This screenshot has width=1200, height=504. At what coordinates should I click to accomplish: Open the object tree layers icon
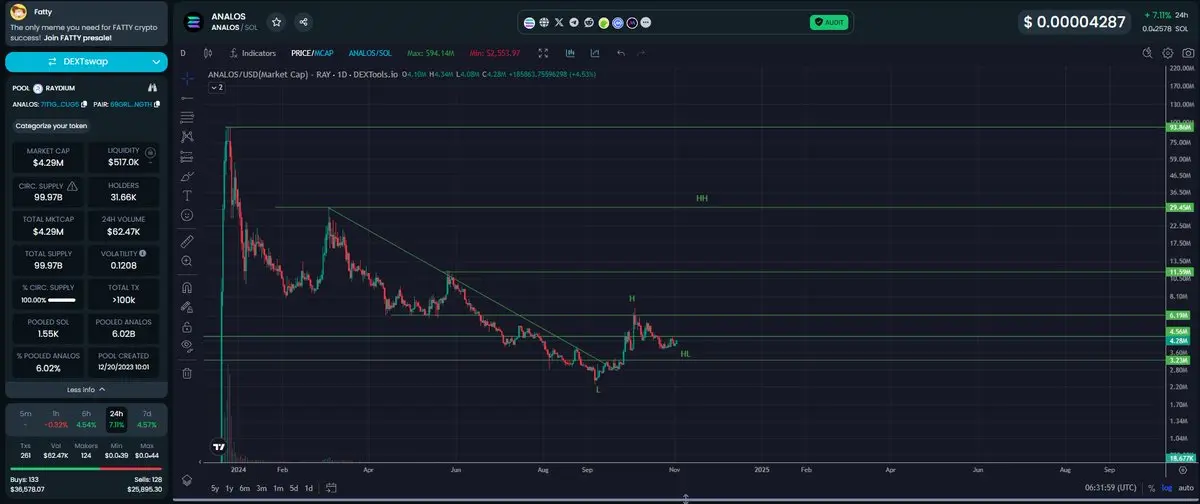tap(186, 480)
